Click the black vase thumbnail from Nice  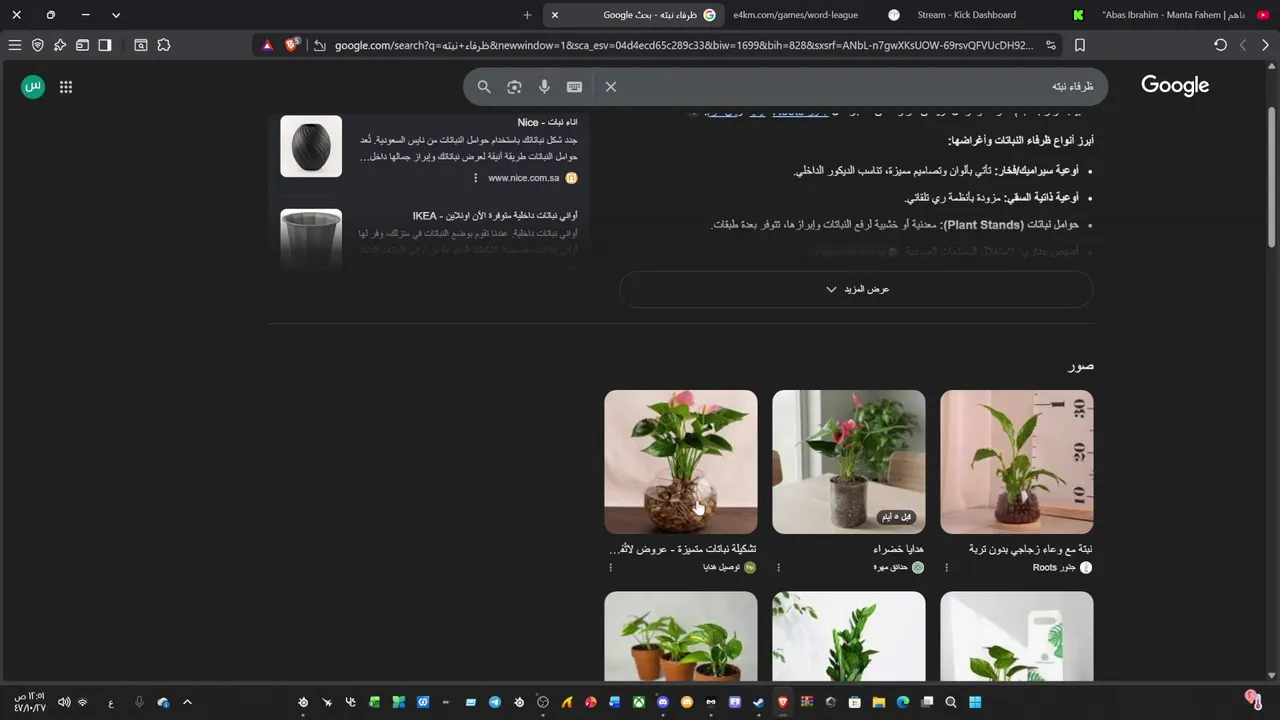point(311,146)
